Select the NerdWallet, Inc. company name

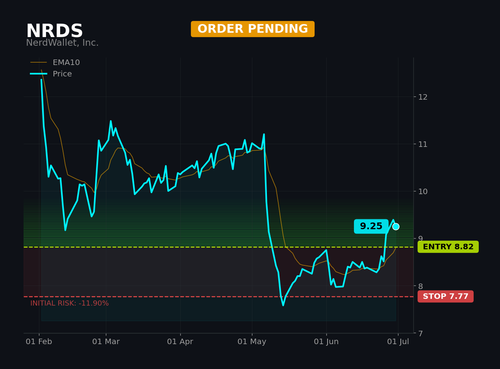click(x=62, y=43)
